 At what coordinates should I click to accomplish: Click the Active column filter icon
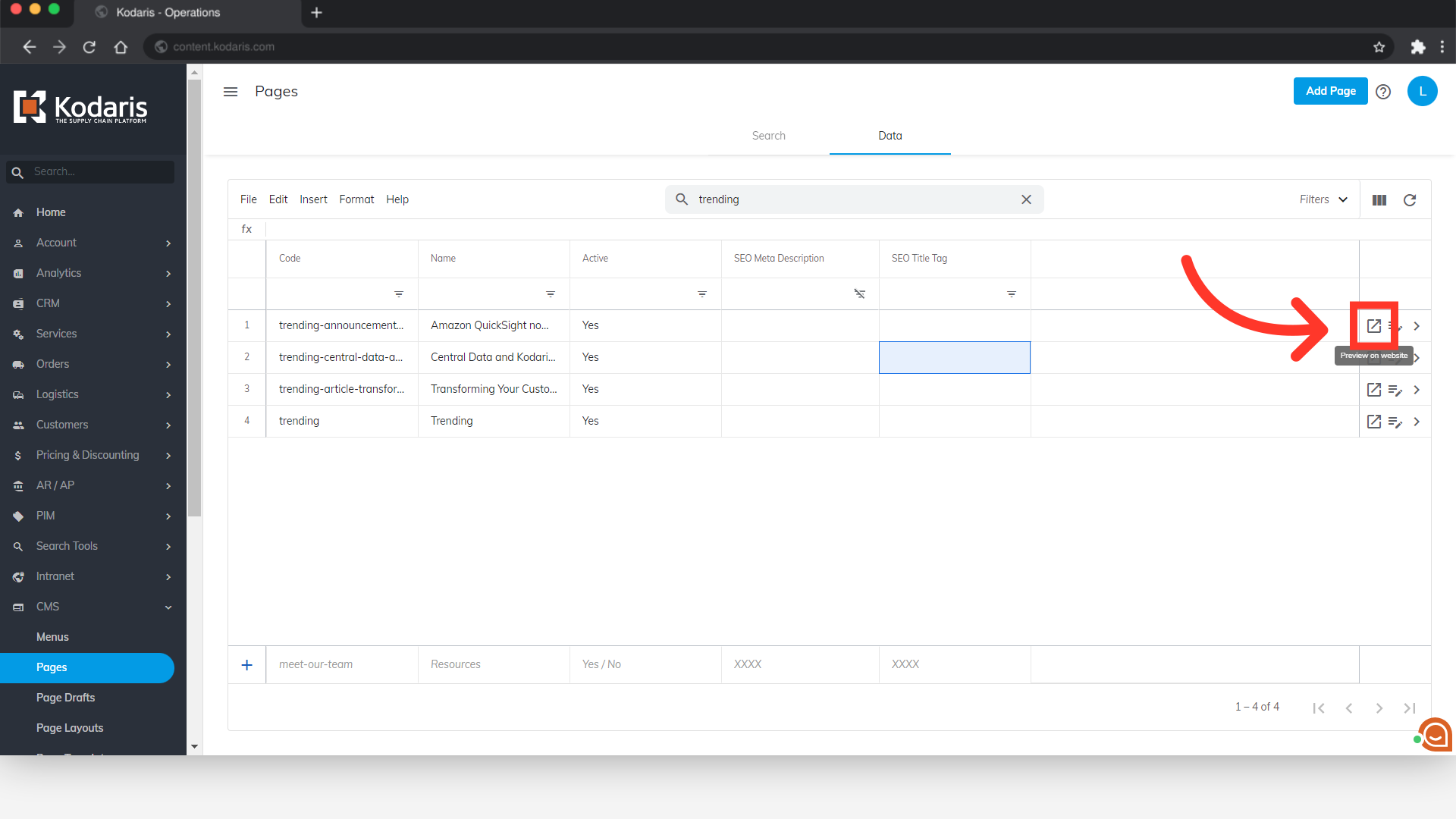(702, 294)
